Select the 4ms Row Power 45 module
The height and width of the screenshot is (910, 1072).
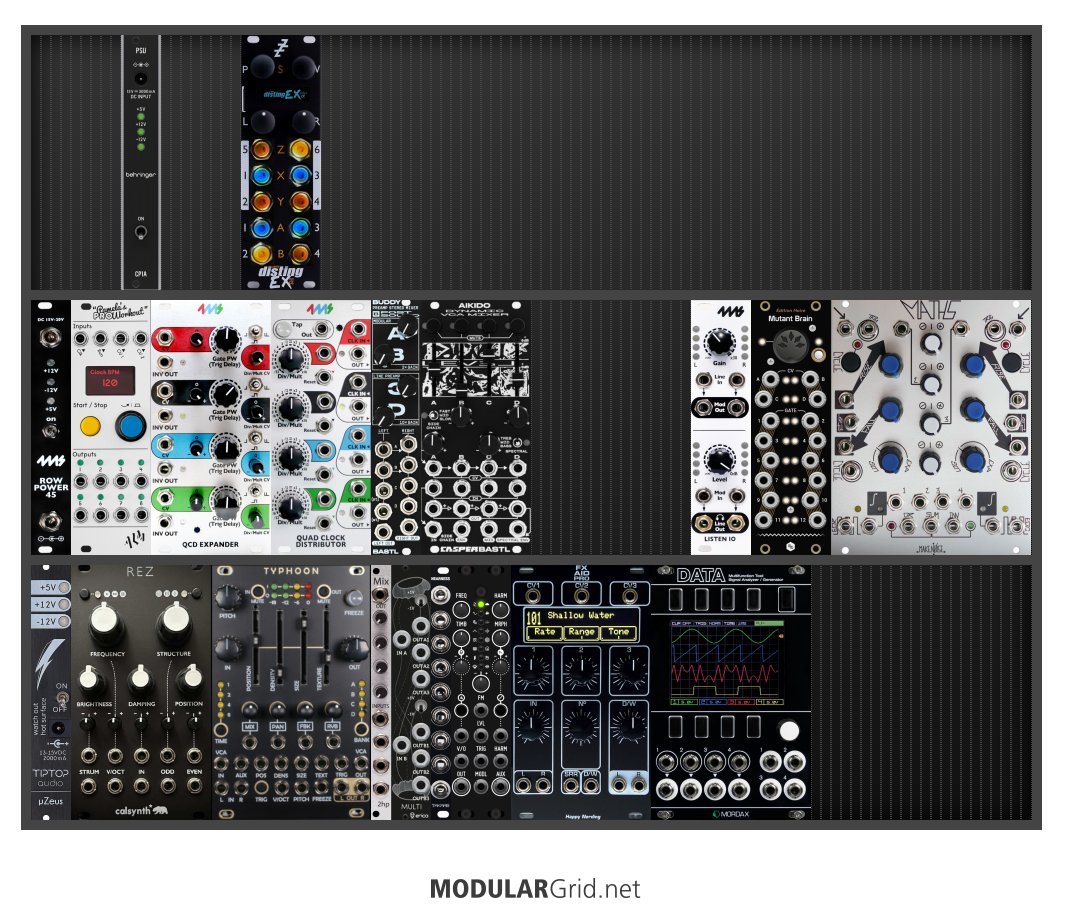51,427
